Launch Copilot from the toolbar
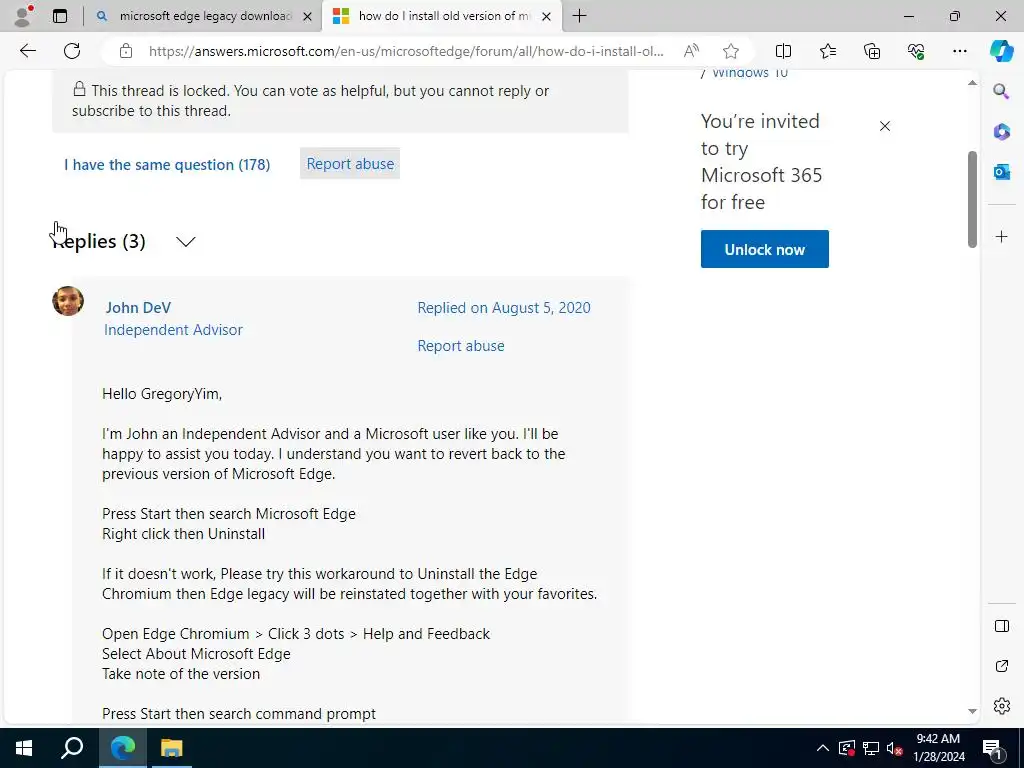Image resolution: width=1024 pixels, height=768 pixels. (1001, 51)
